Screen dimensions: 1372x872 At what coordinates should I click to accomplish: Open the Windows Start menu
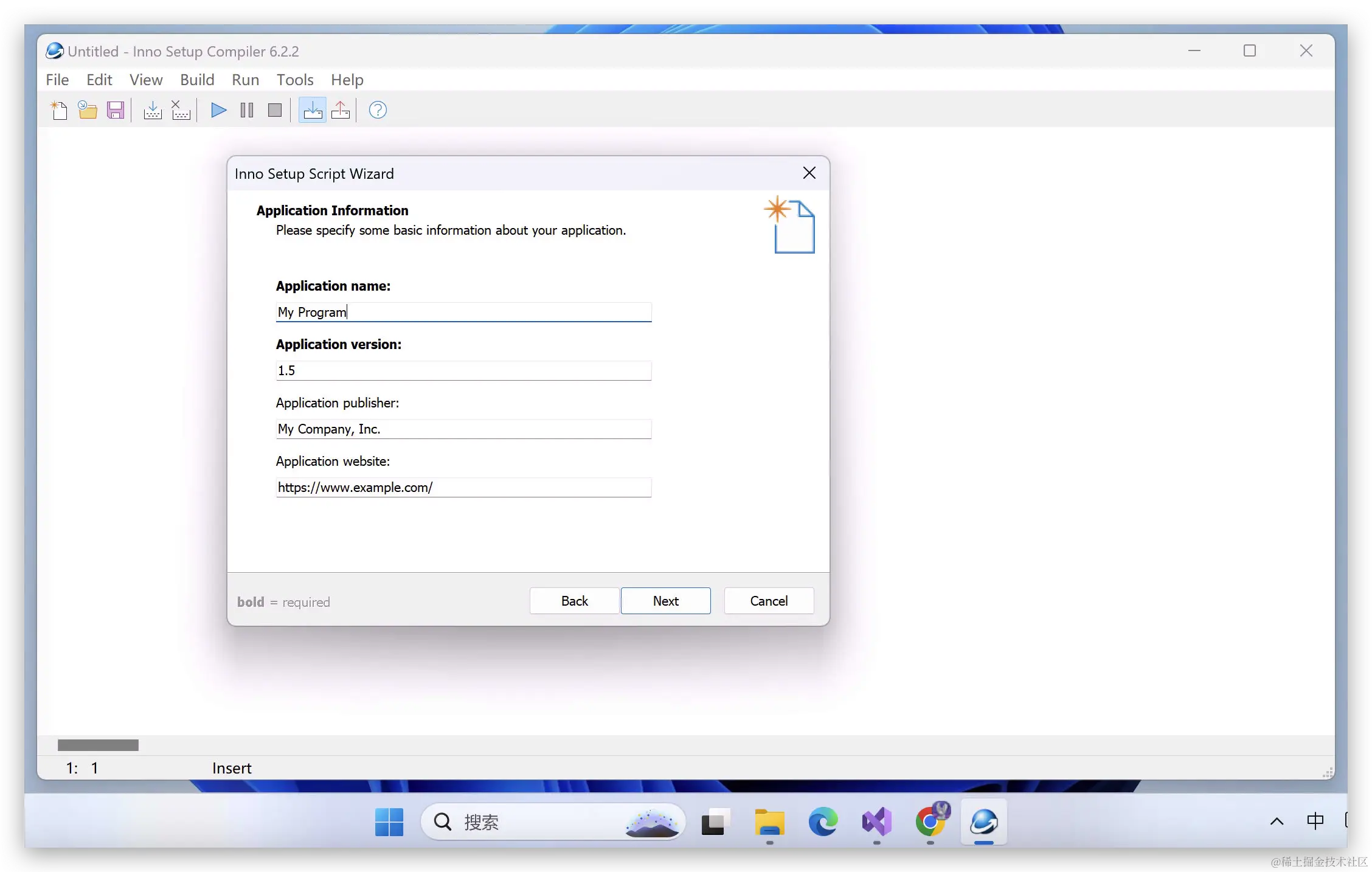point(389,822)
